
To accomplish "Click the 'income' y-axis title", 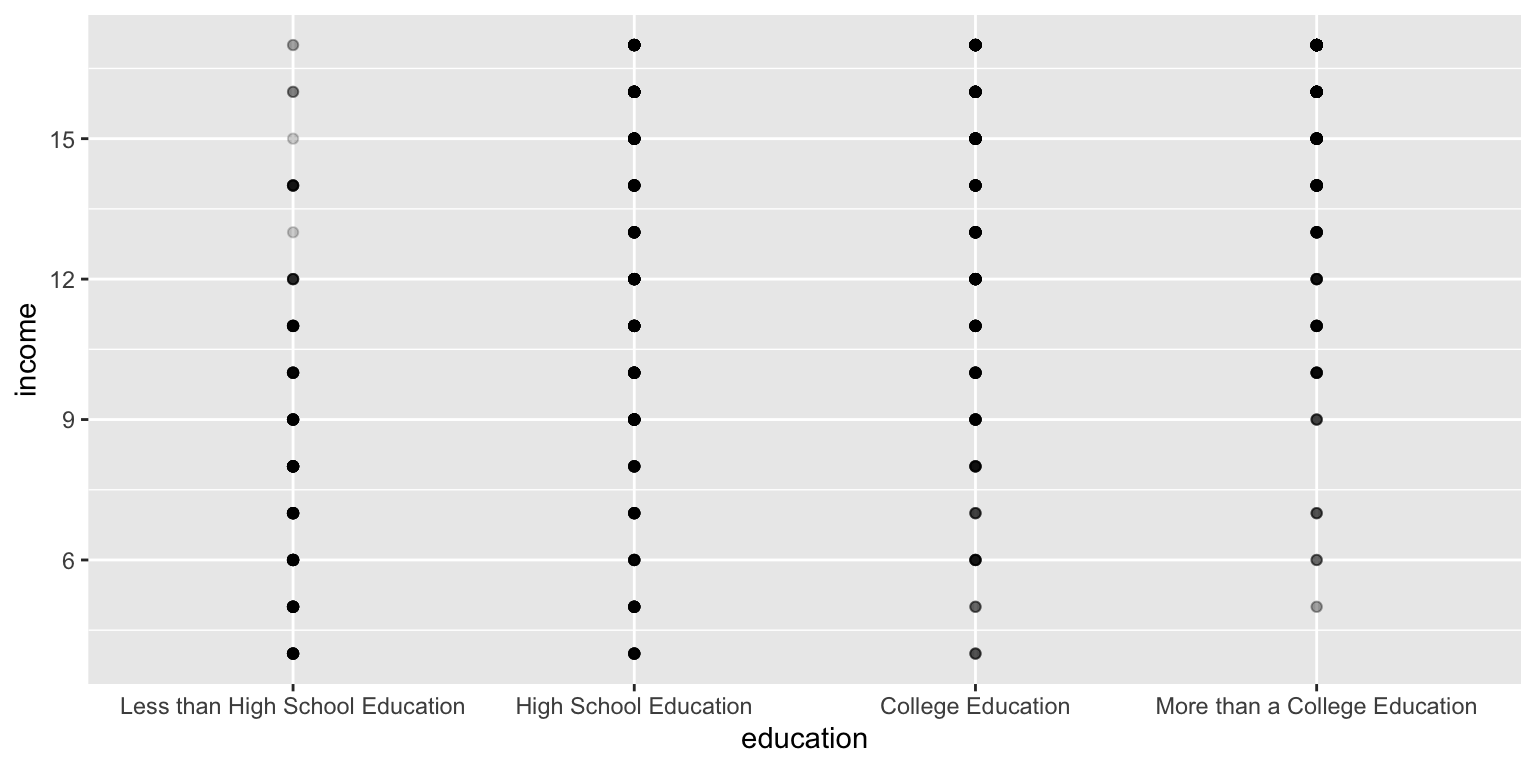I will 28,349.
